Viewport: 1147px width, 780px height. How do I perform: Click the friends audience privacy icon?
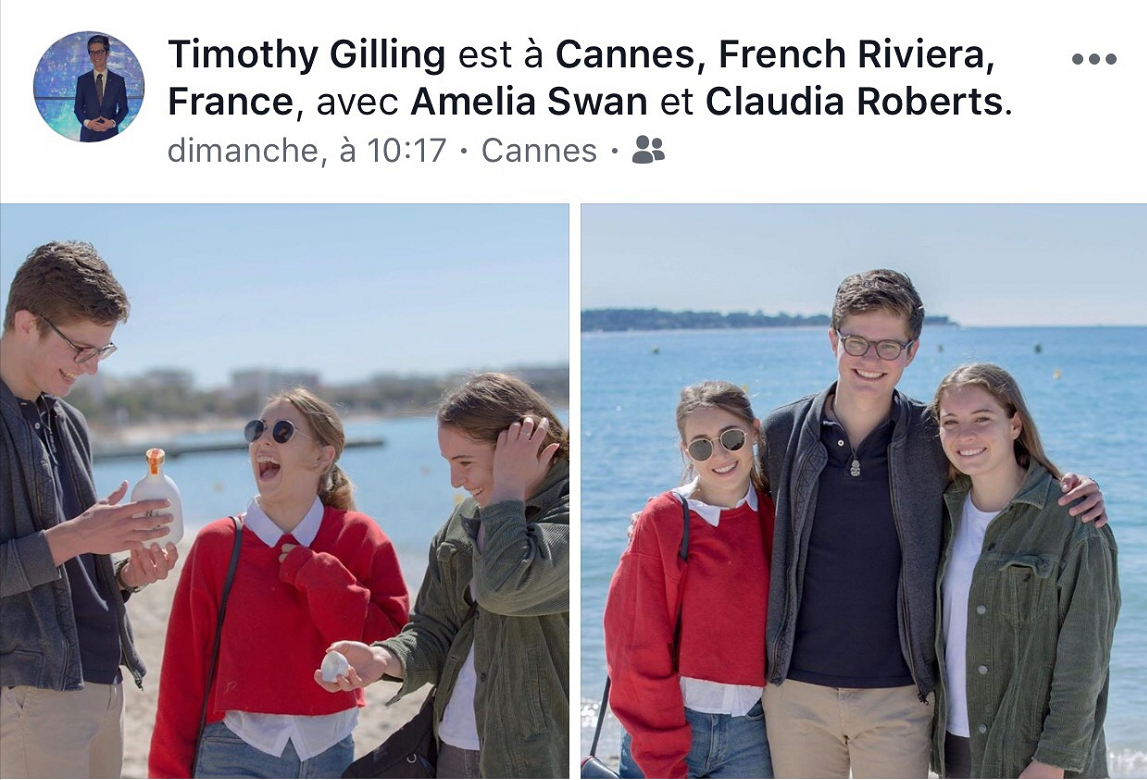(x=648, y=150)
